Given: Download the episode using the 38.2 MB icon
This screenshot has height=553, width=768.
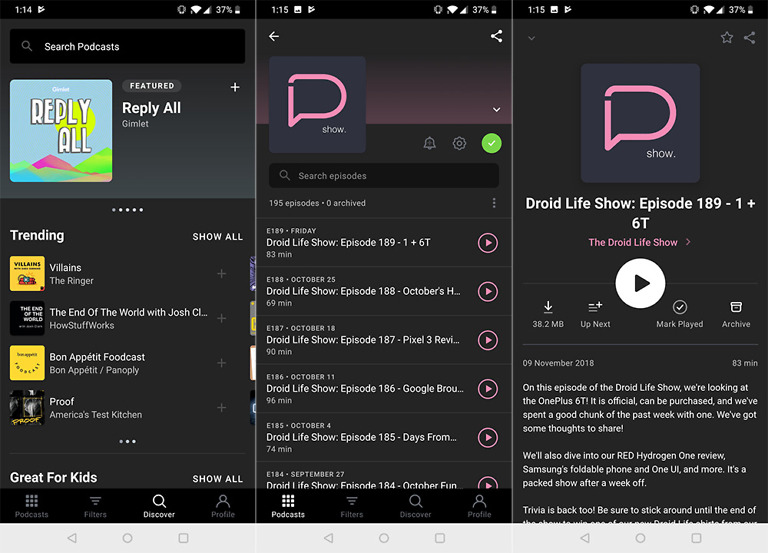Looking at the screenshot, I should pyautogui.click(x=547, y=313).
